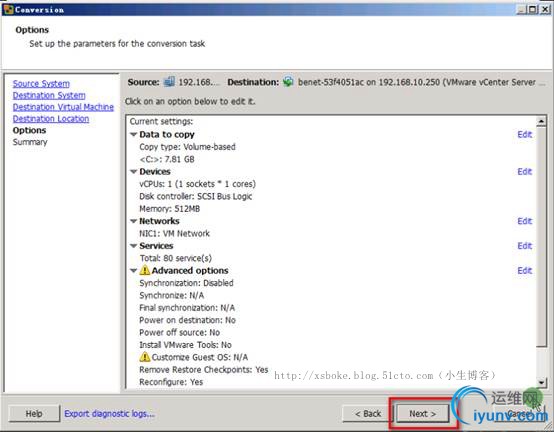Click the Data to copy heading
Image resolution: width=554 pixels, height=432 pixels.
click(x=167, y=134)
